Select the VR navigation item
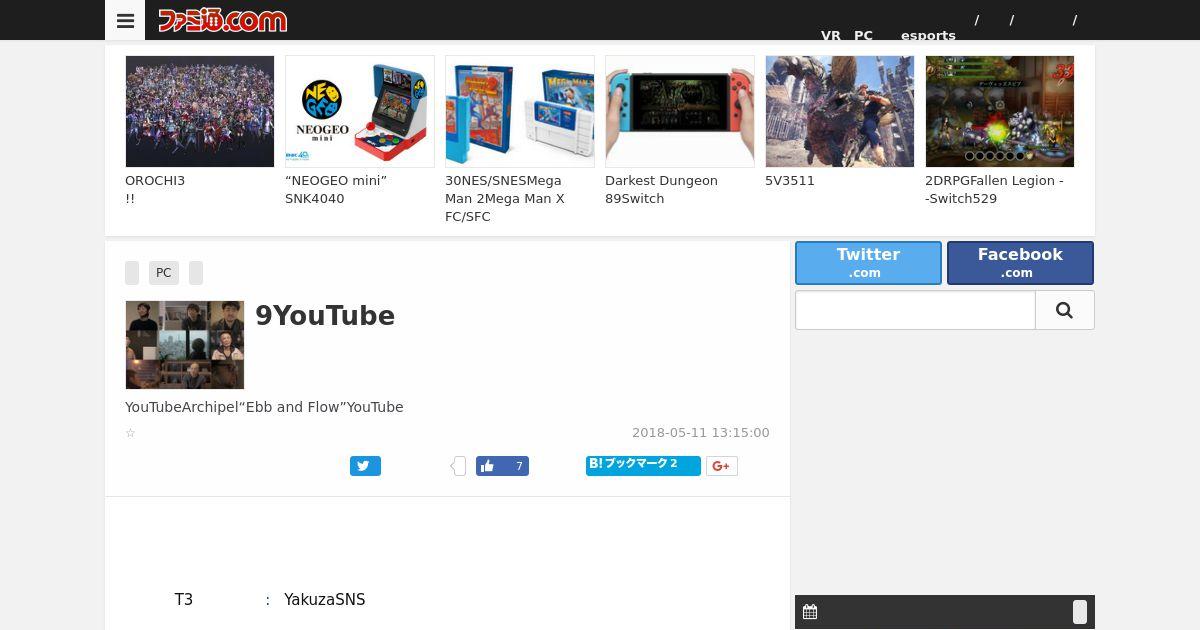 click(x=831, y=35)
